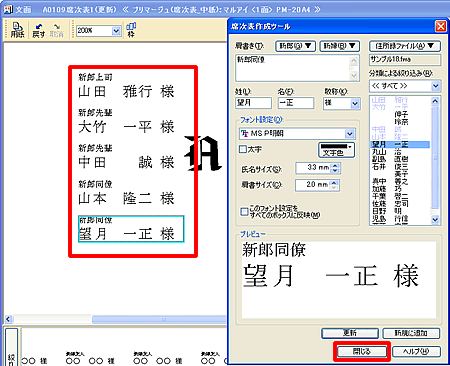Screen dimensions: 450x366
Task: Click the 山田 雅行 様 name on canvas
Action: 126,91
